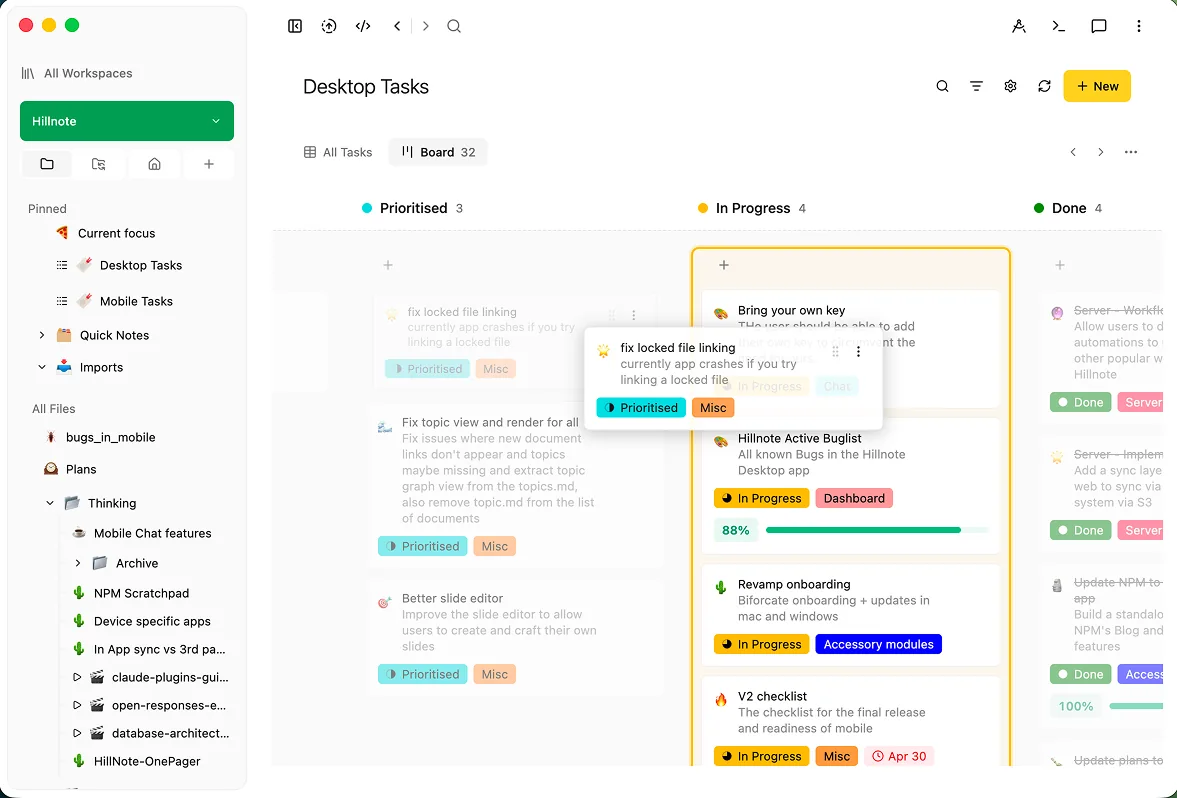
Task: Click the Prioritised column color dot
Action: point(367,208)
